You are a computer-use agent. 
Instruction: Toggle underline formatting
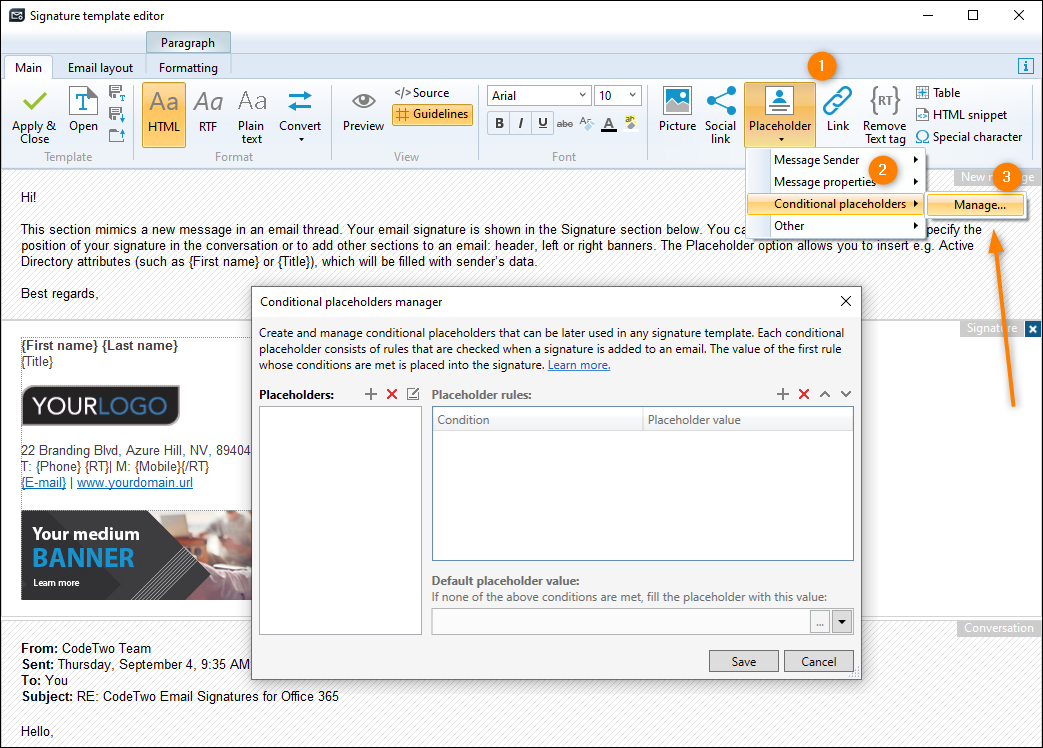click(x=543, y=123)
